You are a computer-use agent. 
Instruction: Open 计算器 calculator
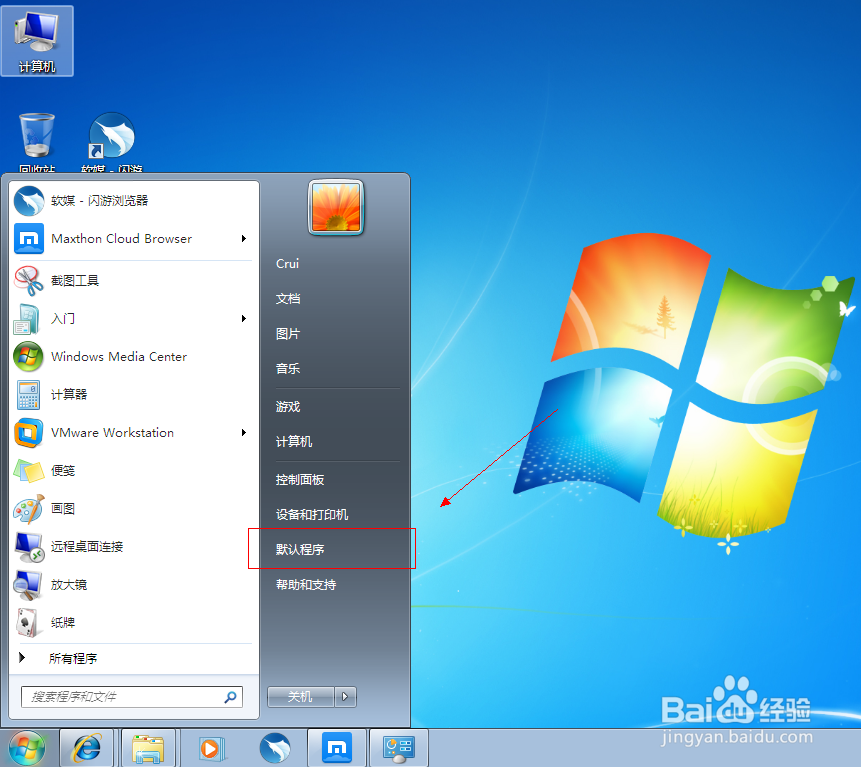click(x=132, y=394)
